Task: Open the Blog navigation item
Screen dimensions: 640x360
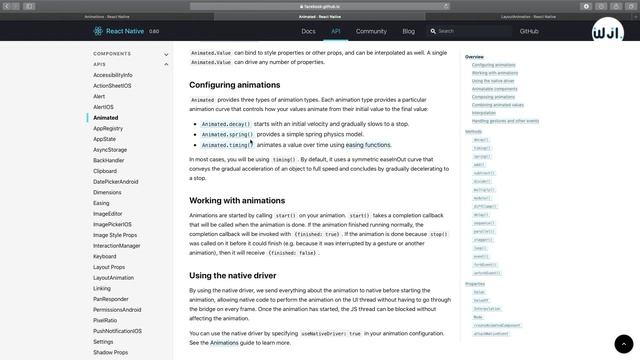Action: (x=408, y=31)
